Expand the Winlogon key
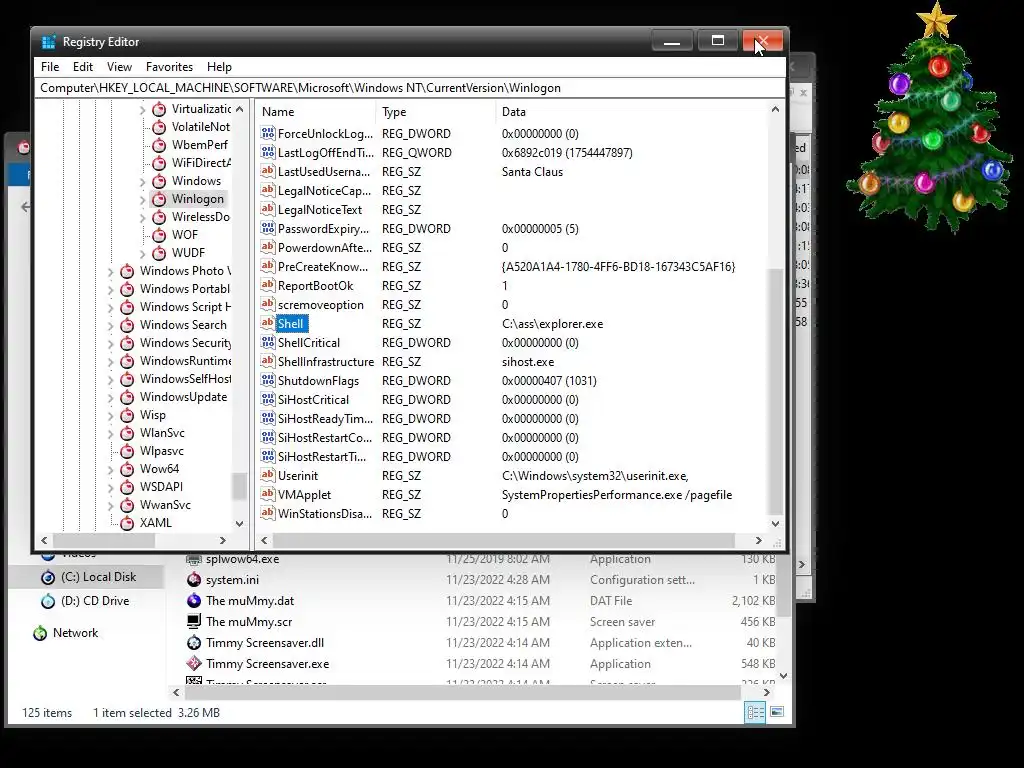 [x=142, y=200]
